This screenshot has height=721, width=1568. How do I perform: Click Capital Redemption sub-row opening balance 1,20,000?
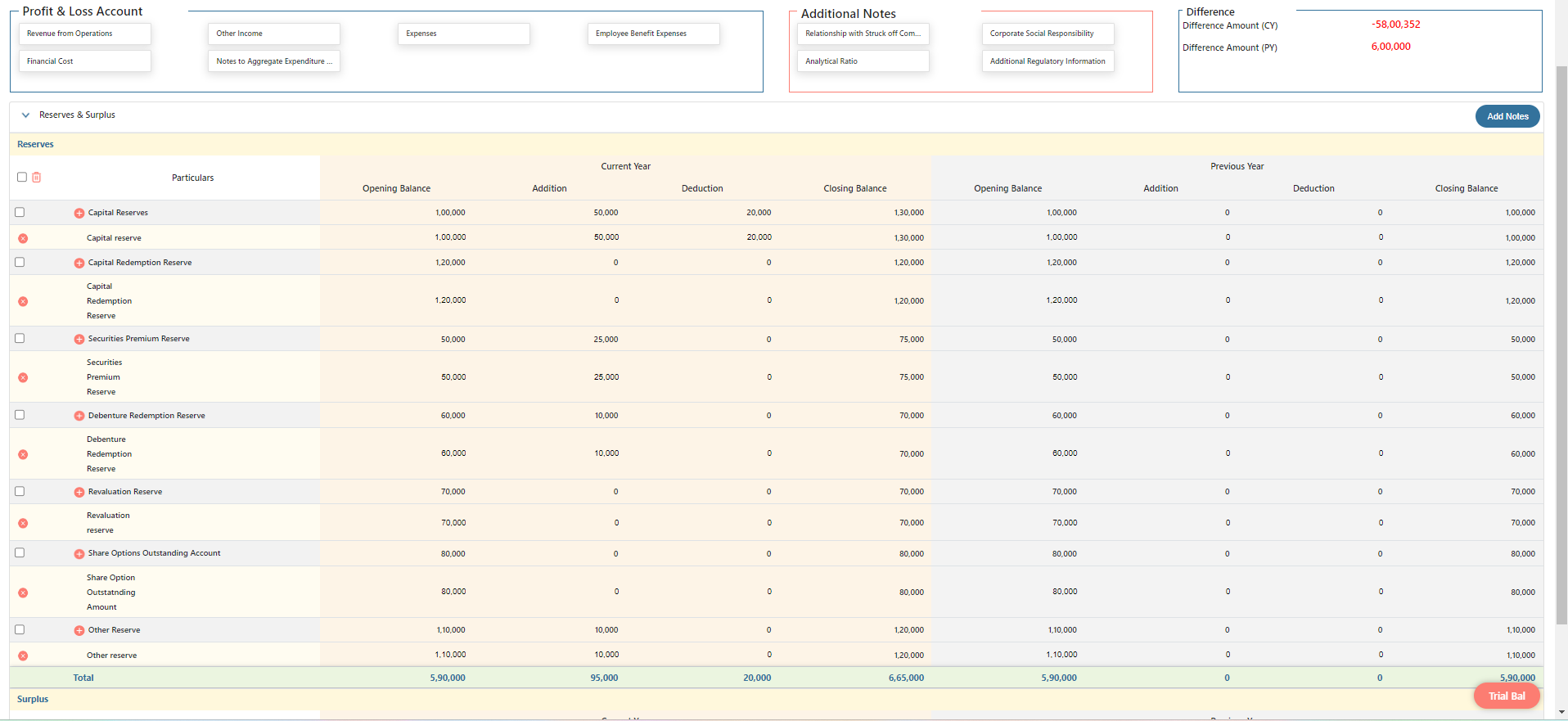point(450,300)
